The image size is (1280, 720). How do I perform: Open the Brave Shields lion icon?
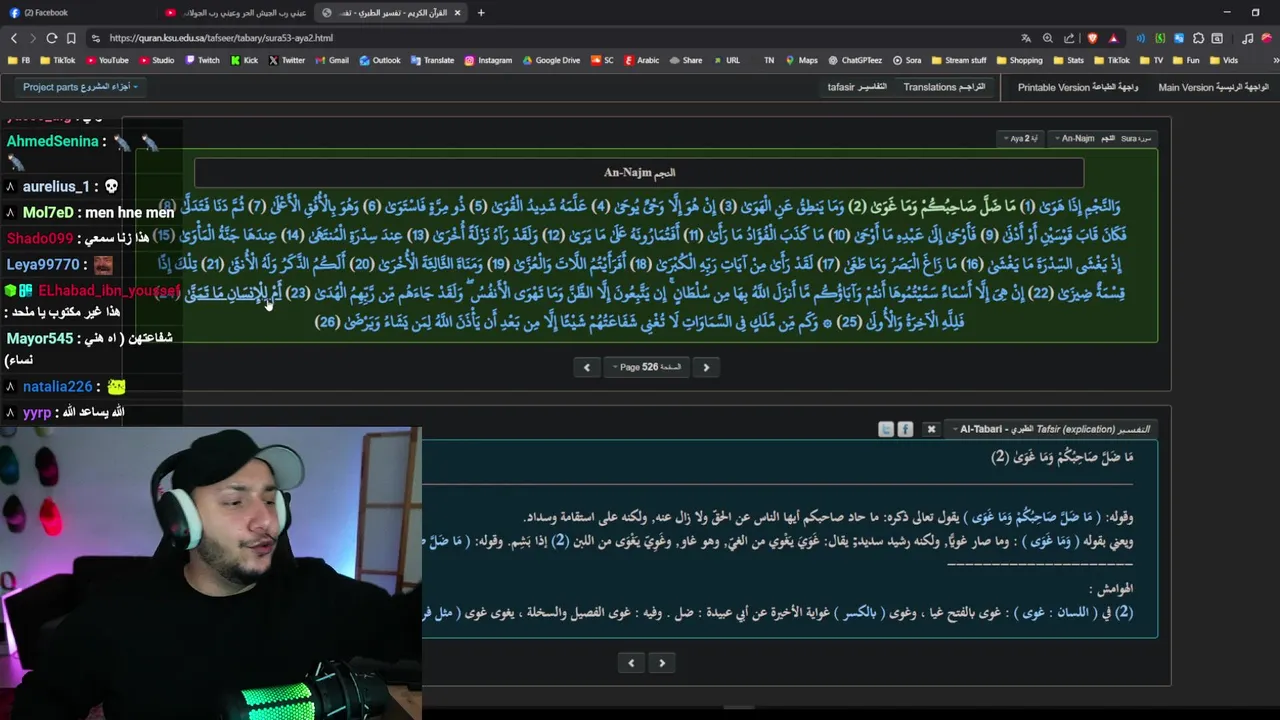1092,38
